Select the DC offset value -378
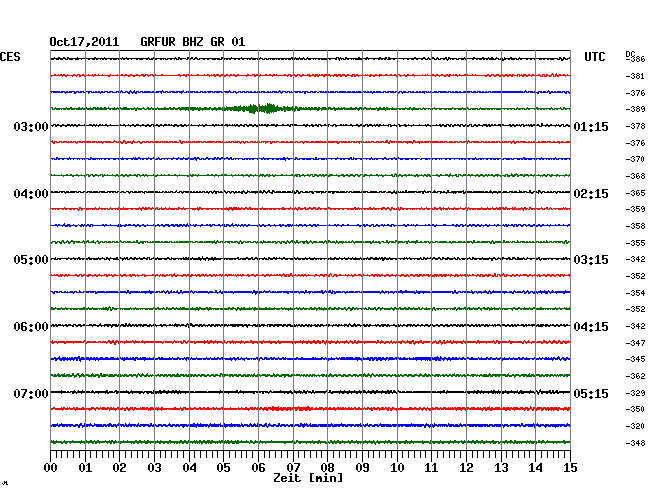Image resolution: width=650 pixels, height=494 pixels. (635, 126)
